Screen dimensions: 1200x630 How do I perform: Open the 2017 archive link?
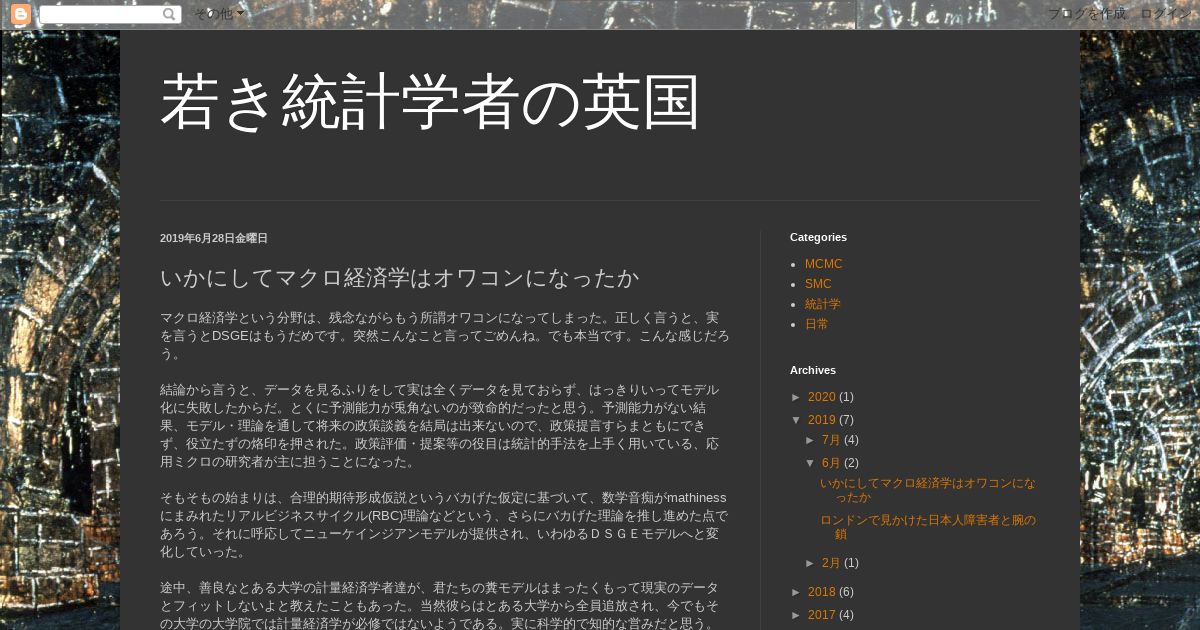coord(821,615)
